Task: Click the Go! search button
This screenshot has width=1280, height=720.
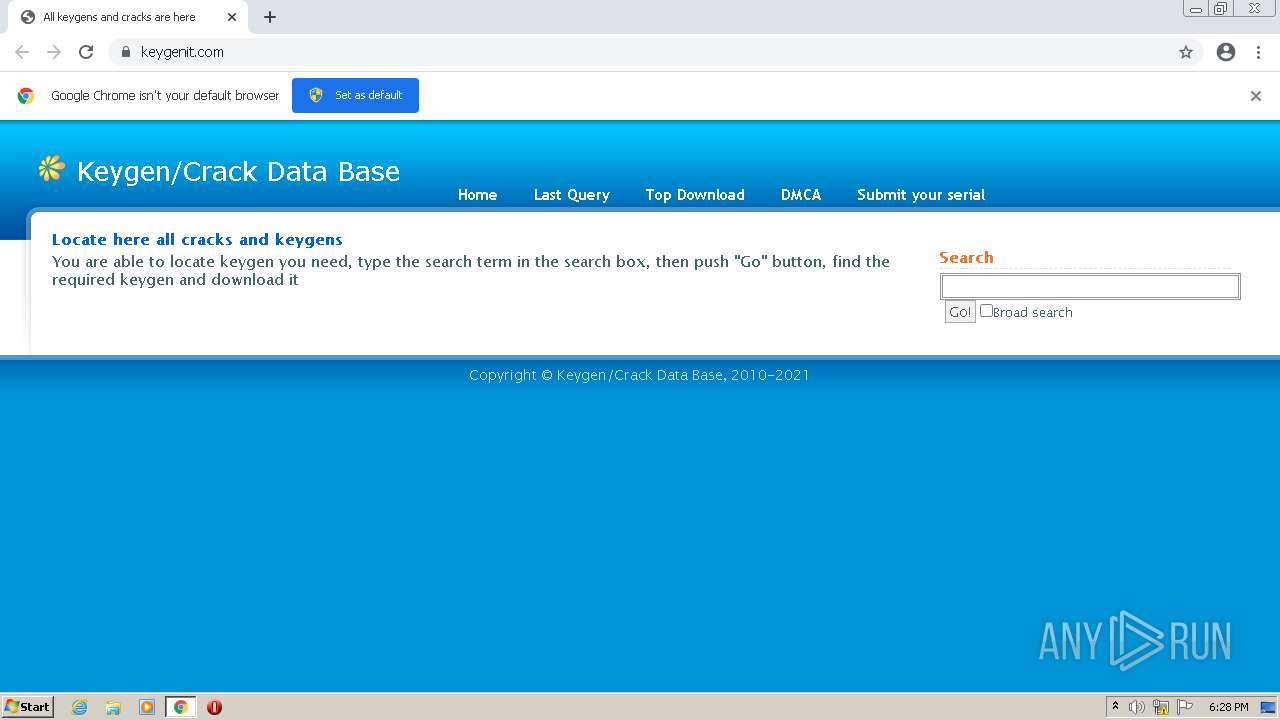Action: [x=960, y=312]
